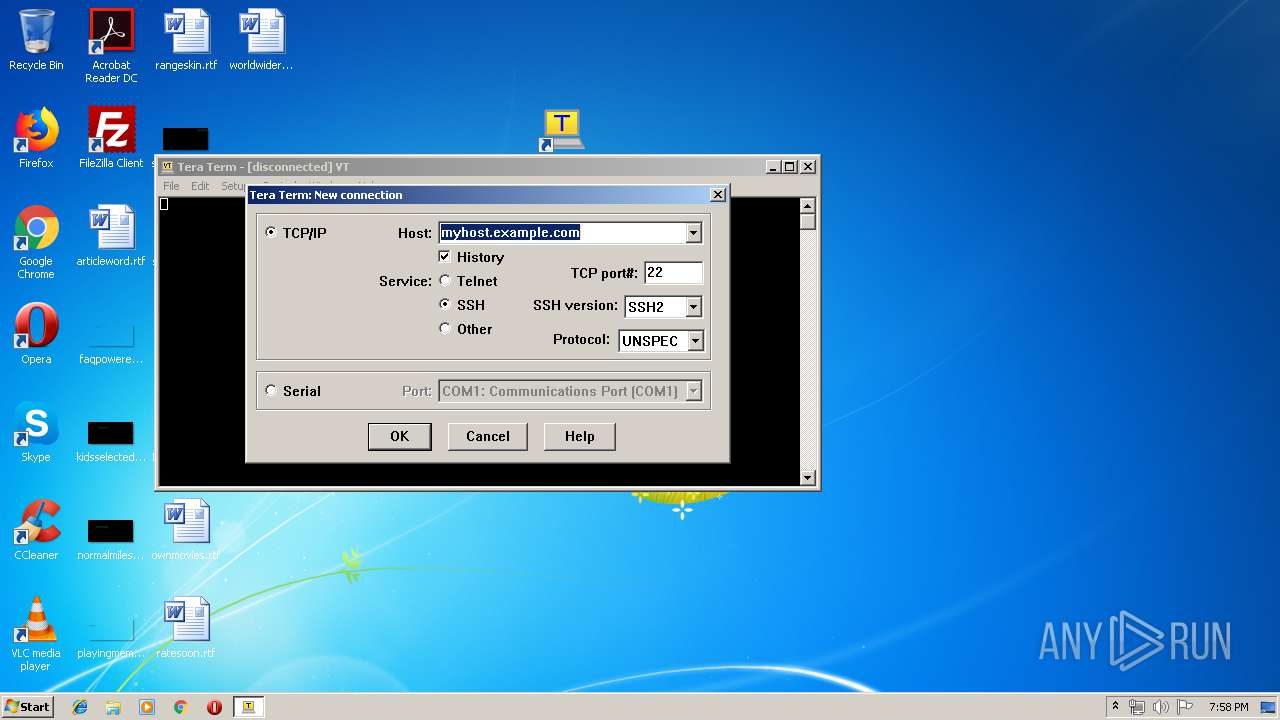Maximize the Tera Term window

pos(790,167)
